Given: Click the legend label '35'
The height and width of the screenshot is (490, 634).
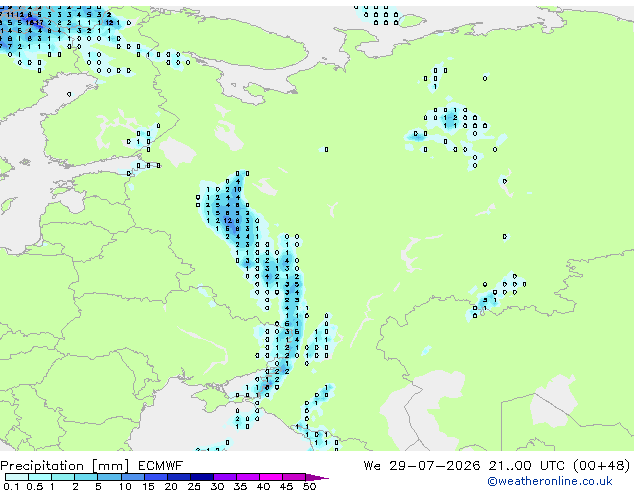Looking at the screenshot, I should pos(240,486).
